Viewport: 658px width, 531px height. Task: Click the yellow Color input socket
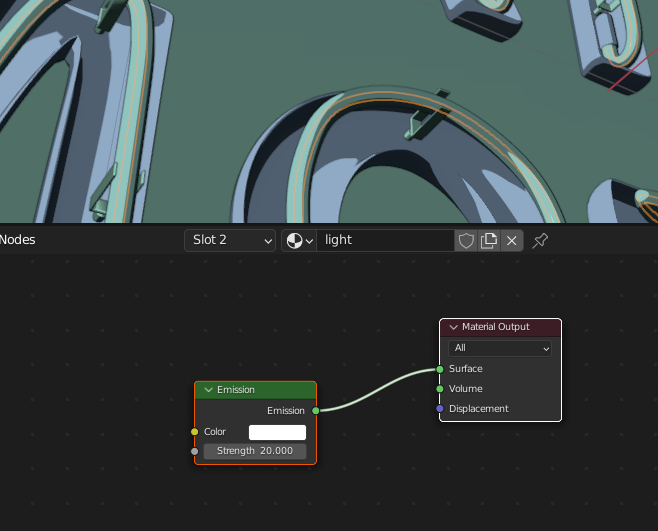(194, 432)
